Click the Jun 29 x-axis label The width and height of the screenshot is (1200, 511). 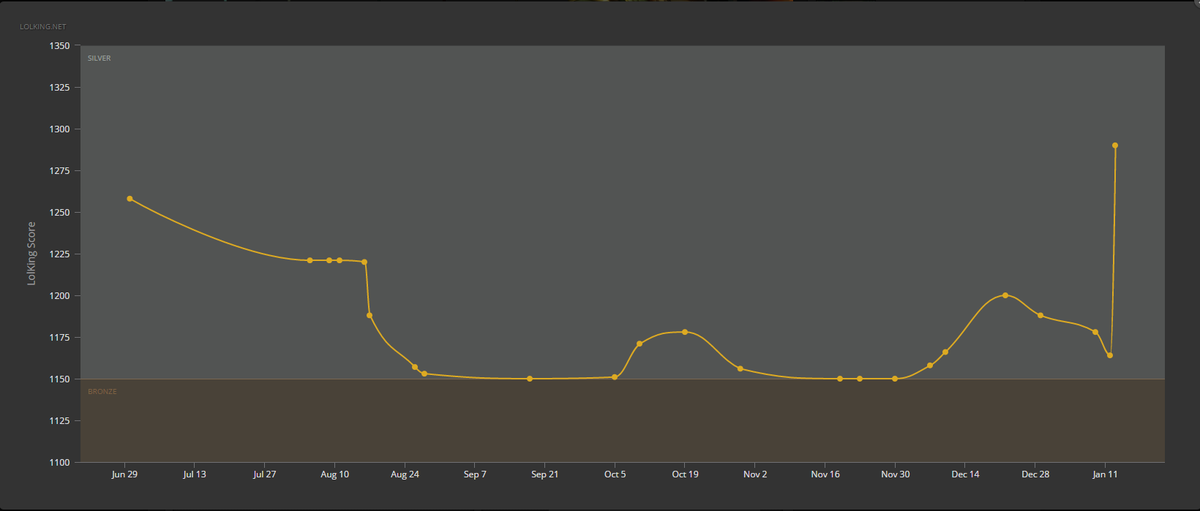click(125, 474)
